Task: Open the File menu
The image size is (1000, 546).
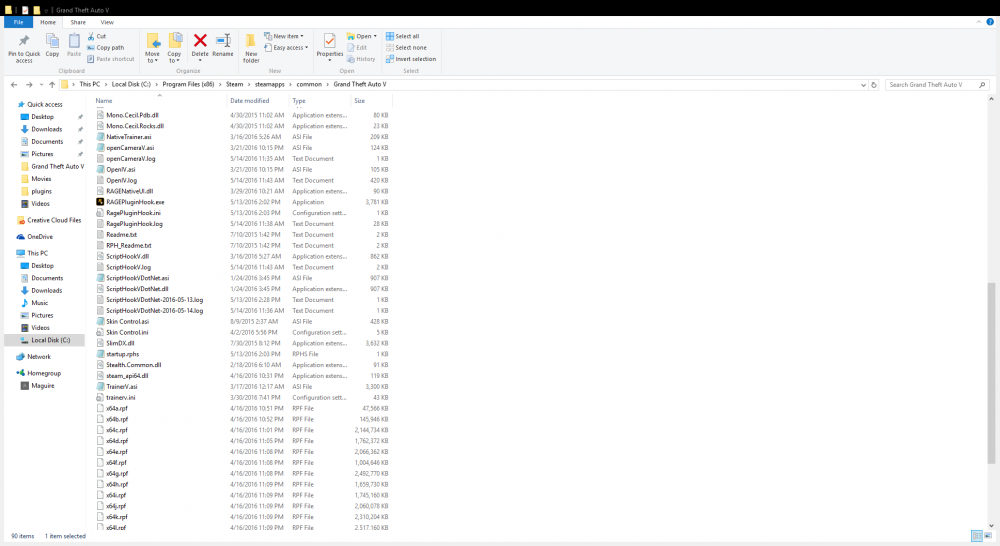Action: tap(18, 22)
